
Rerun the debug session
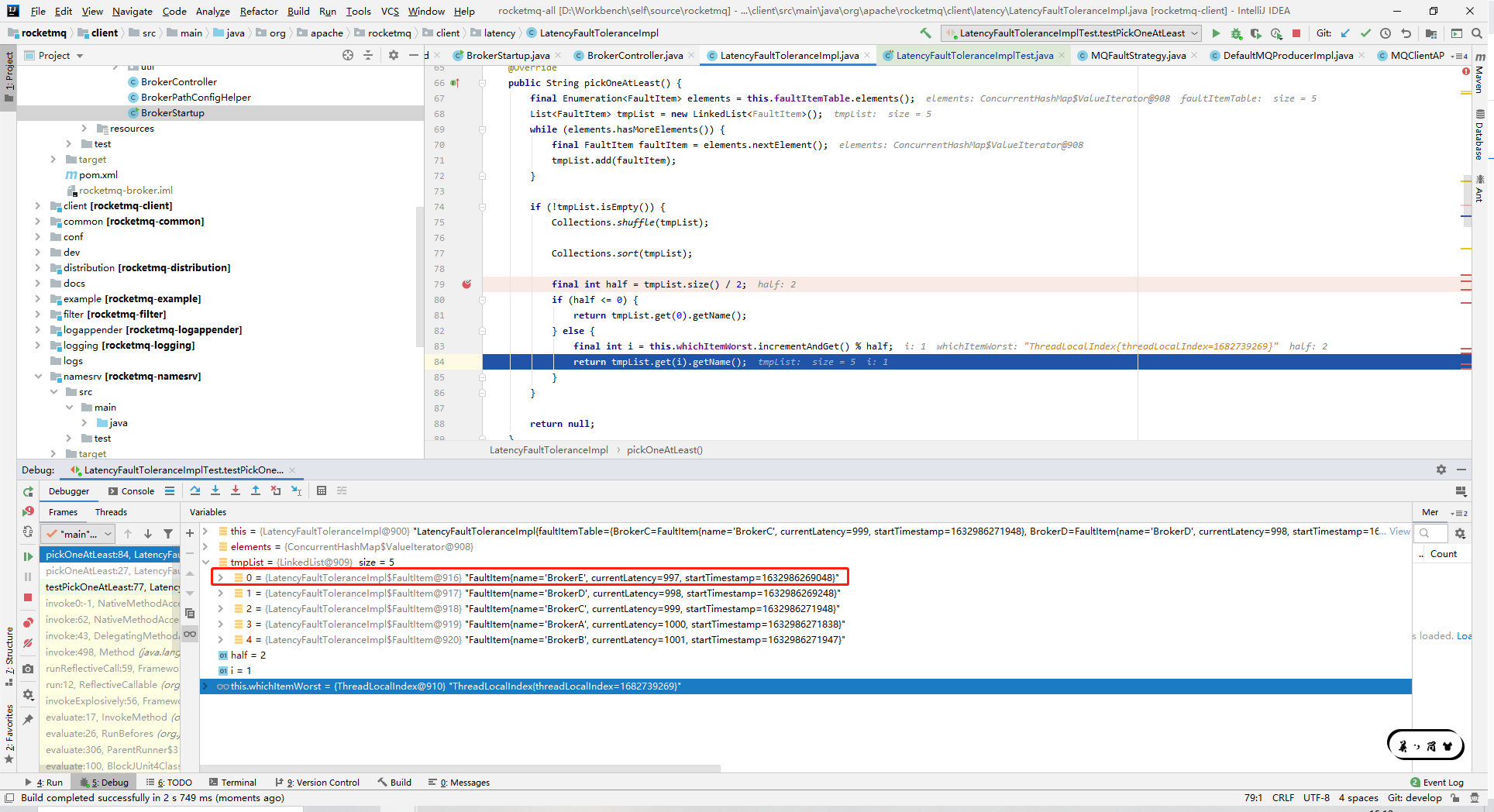(x=28, y=491)
